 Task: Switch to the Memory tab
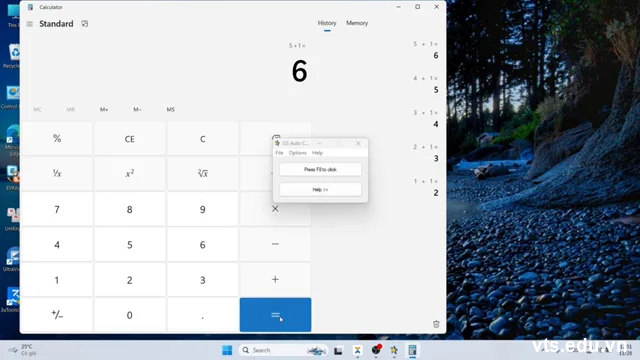357,23
